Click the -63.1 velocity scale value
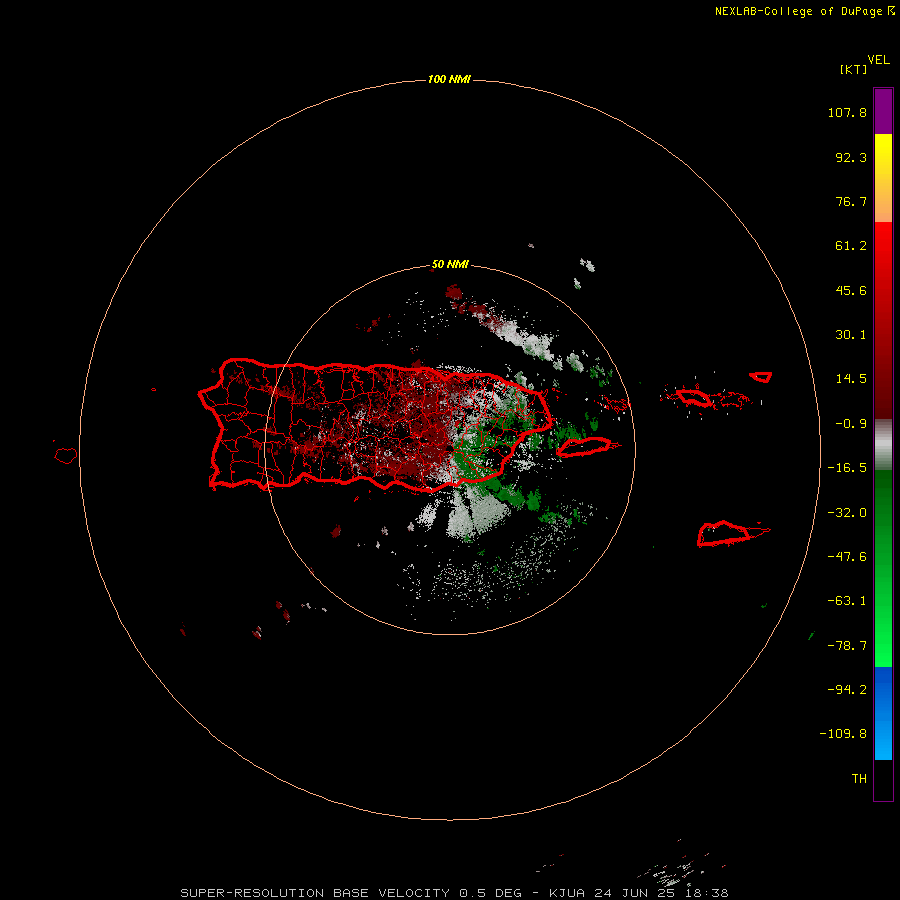Viewport: 900px width, 900px height. click(x=847, y=601)
